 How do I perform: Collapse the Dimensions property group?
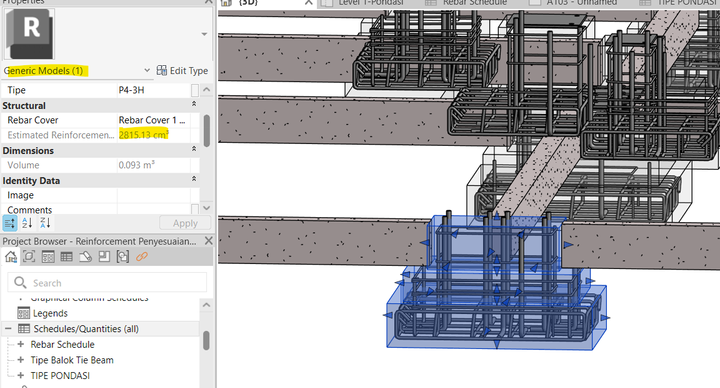tap(194, 150)
